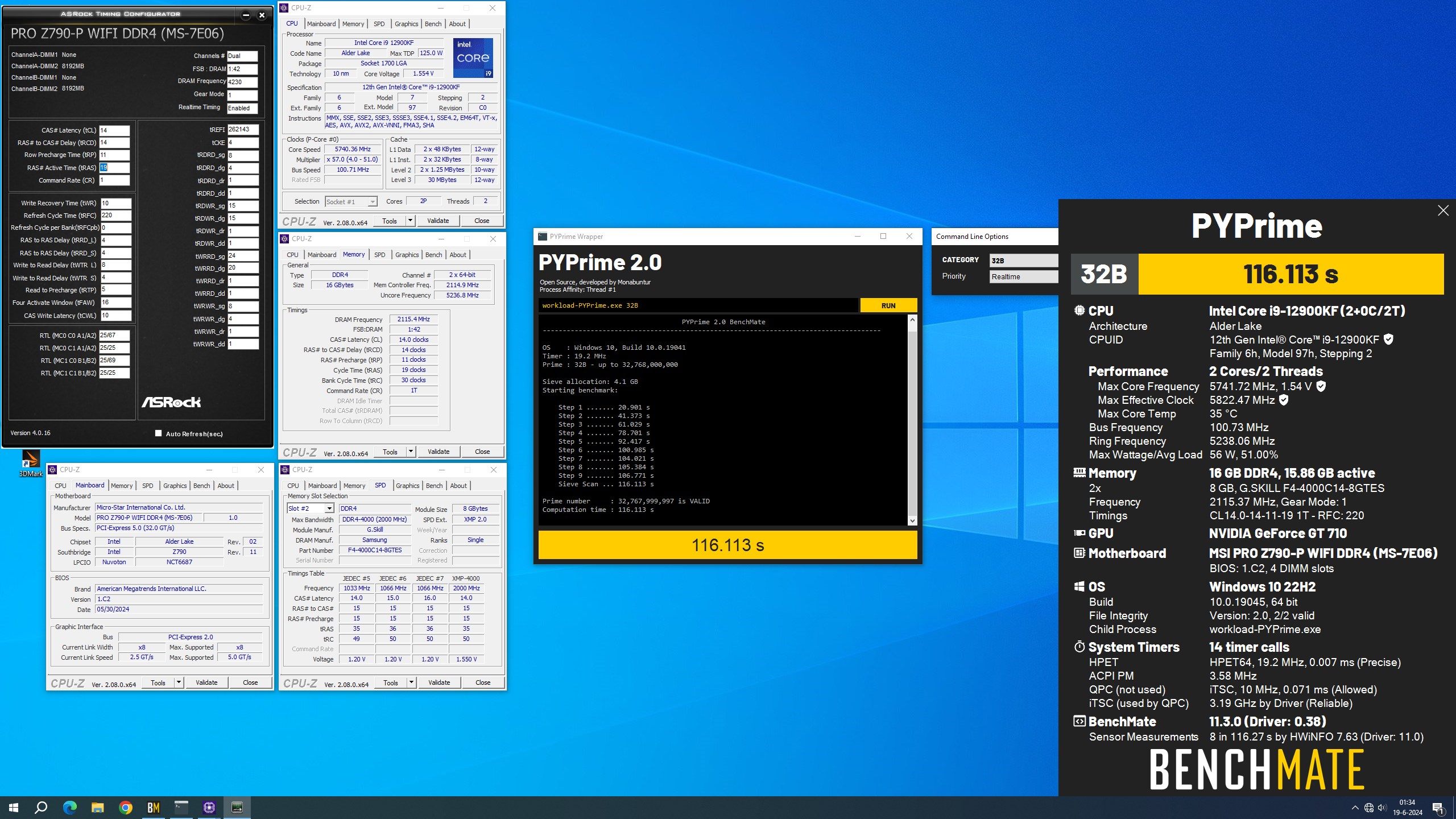Click the CPU-Z icon in the Mainboard window title bar
The height and width of the screenshot is (819, 1456).
(52, 470)
